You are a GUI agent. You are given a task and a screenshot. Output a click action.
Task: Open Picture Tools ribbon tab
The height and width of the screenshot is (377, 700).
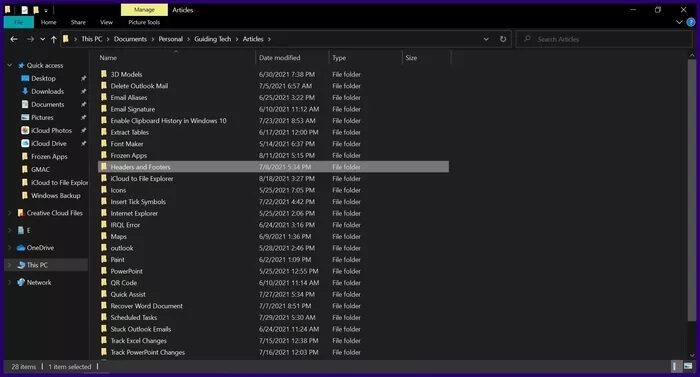(144, 22)
